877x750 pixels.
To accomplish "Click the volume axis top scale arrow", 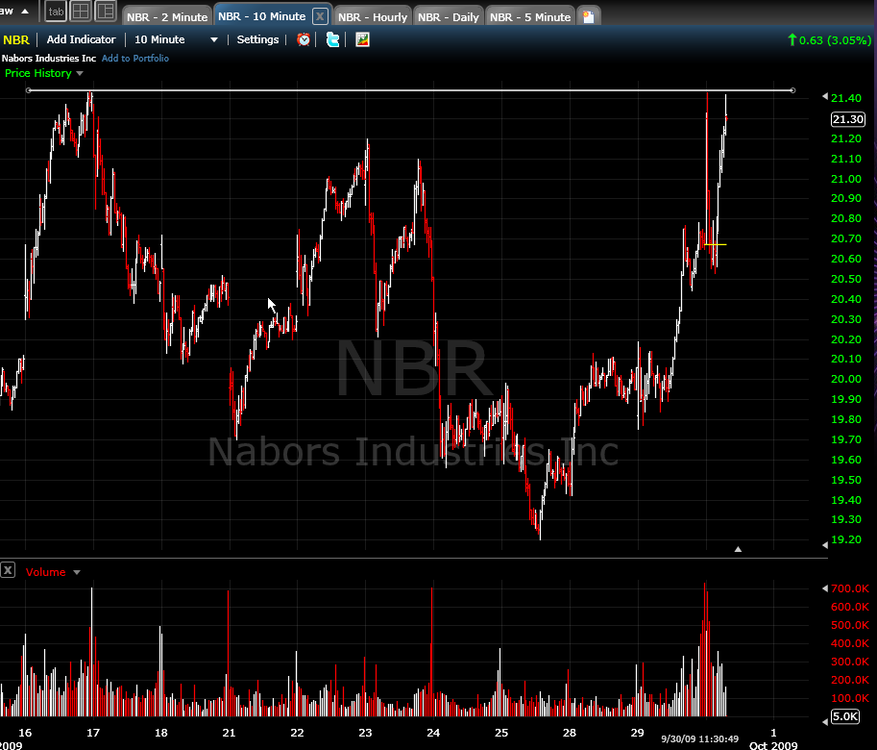I will (825, 588).
